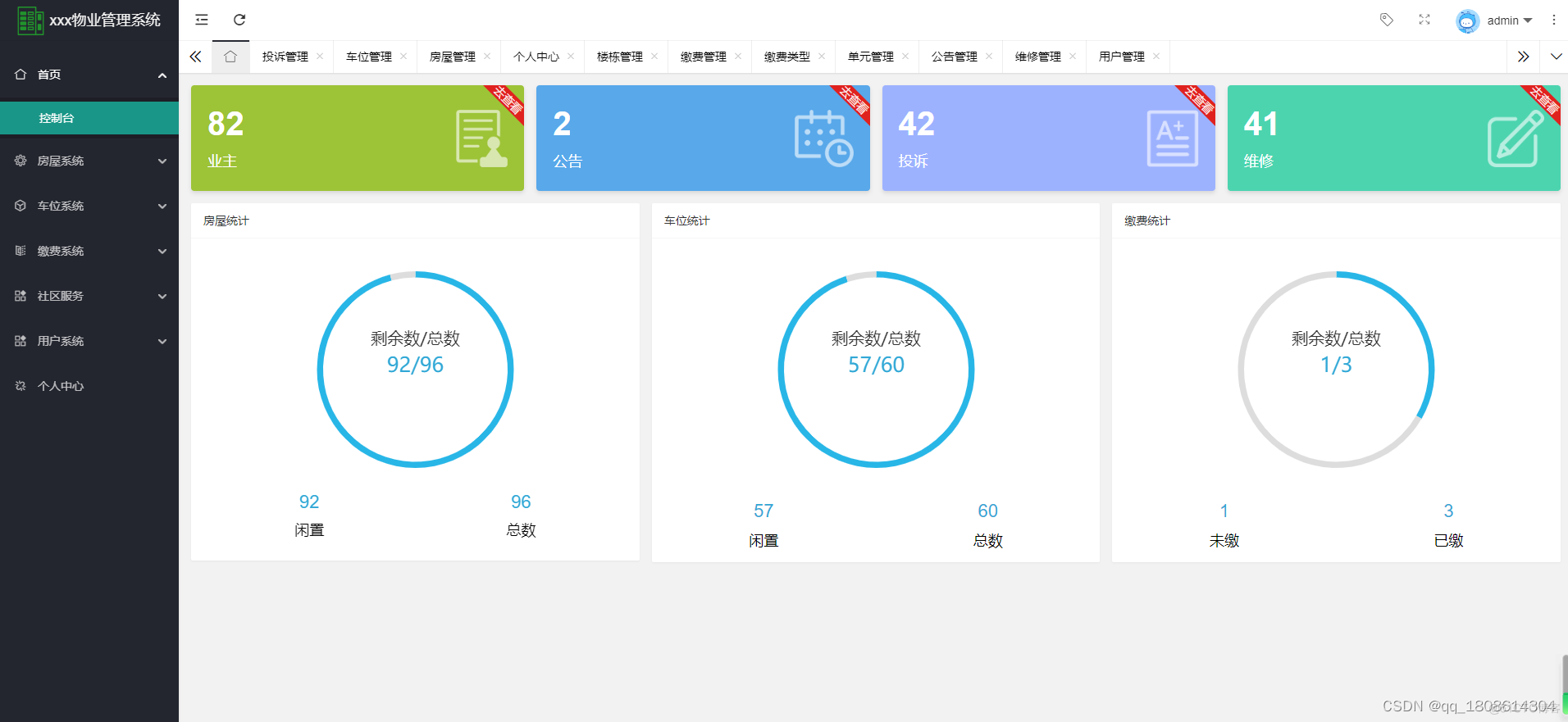Expand the 用户系统 sidebar menu

click(89, 341)
